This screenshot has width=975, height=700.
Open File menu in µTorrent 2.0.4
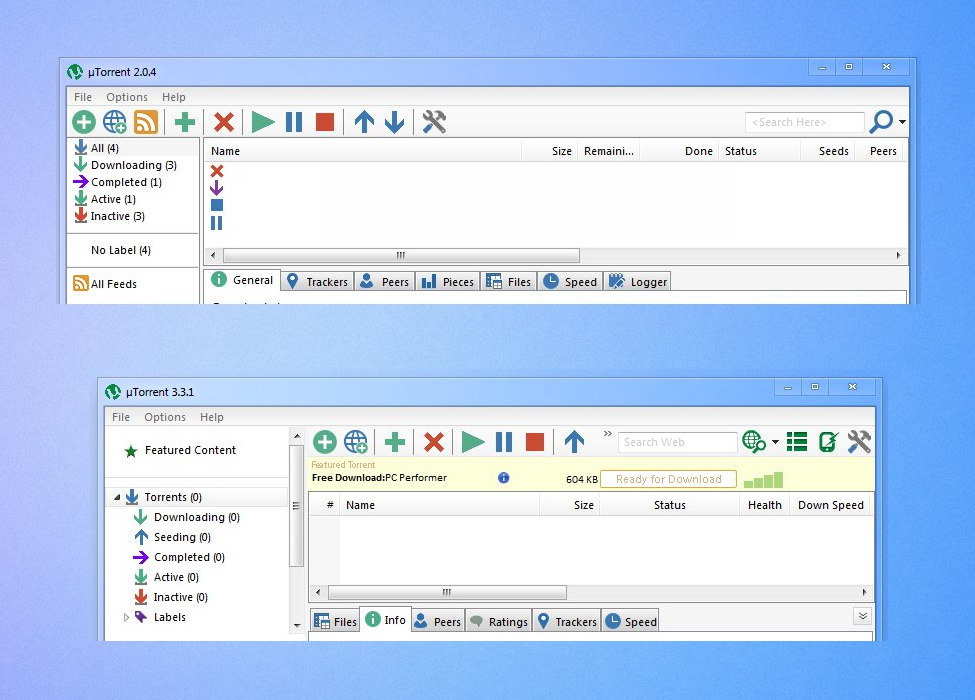click(83, 97)
